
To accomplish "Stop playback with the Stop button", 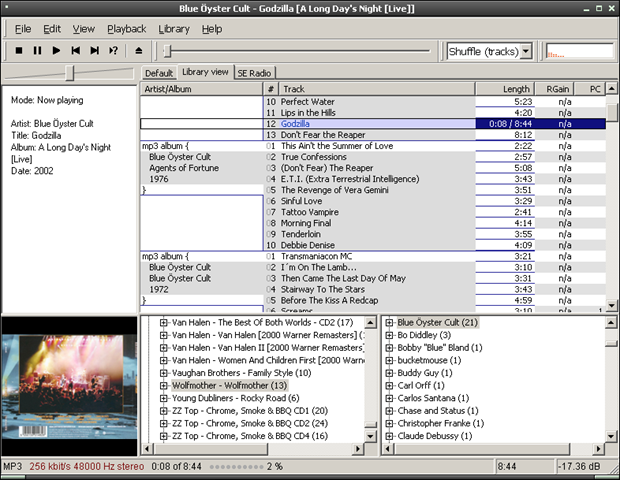I will point(19,51).
